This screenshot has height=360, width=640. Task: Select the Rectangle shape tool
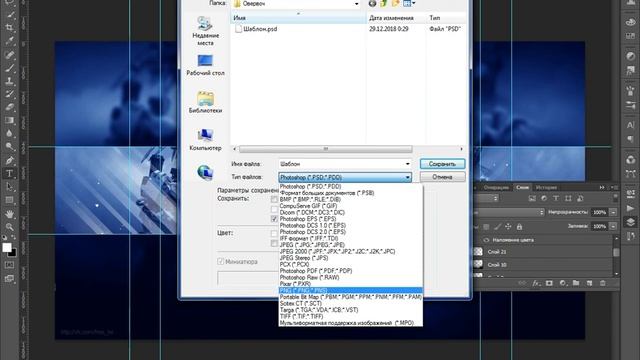point(9,200)
